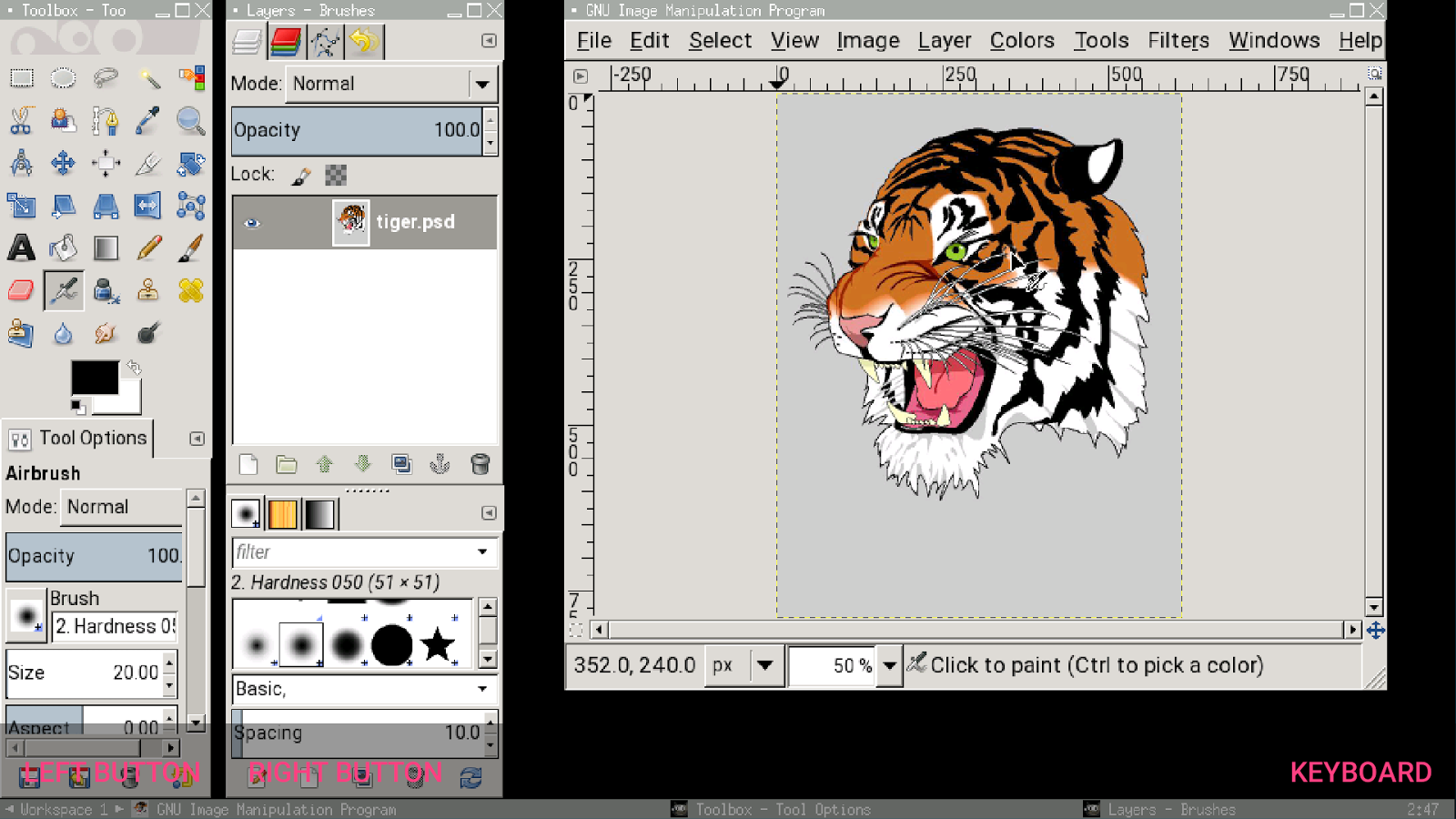
Task: Switch to the Channels tab
Action: coord(286,42)
